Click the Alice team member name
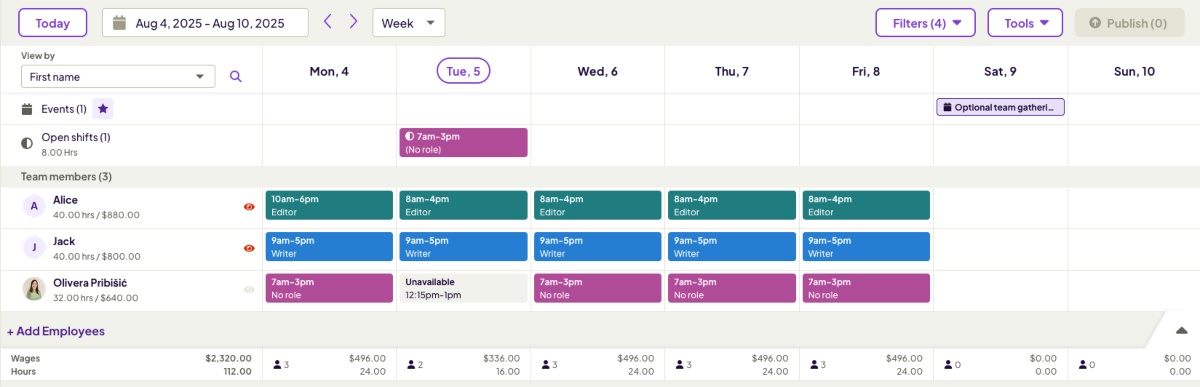This screenshot has height=387, width=1200. click(65, 200)
